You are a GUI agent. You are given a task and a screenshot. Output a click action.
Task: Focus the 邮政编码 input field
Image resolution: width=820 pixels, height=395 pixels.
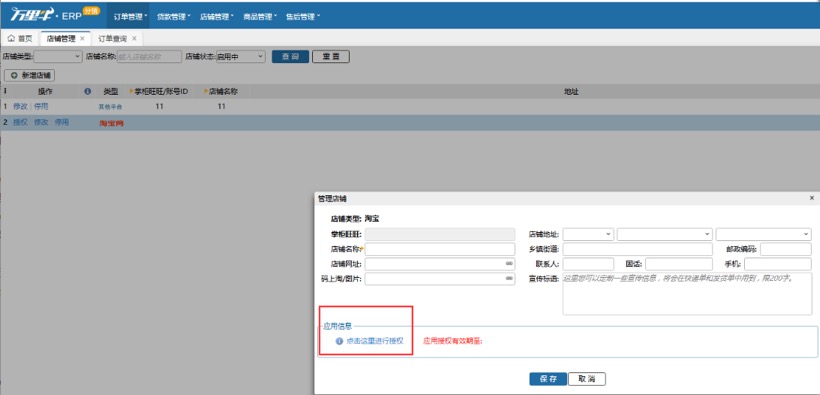(785, 249)
